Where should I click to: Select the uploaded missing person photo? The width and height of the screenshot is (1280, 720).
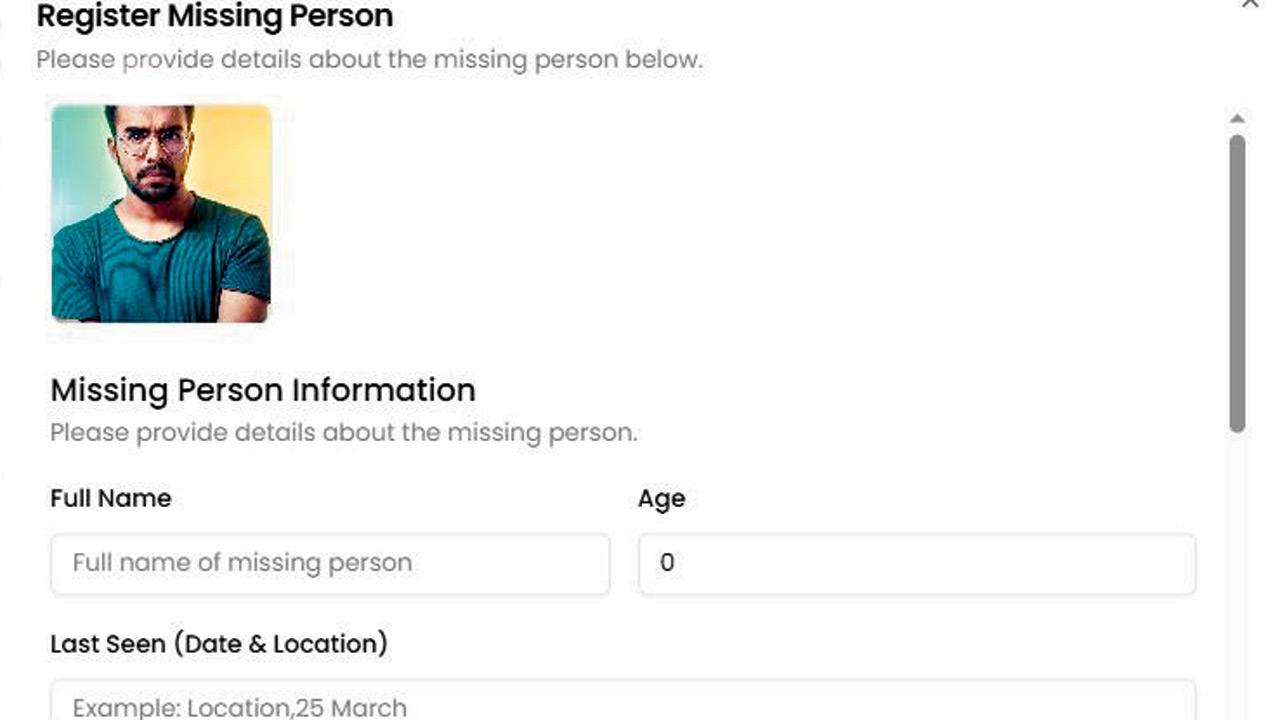(161, 213)
